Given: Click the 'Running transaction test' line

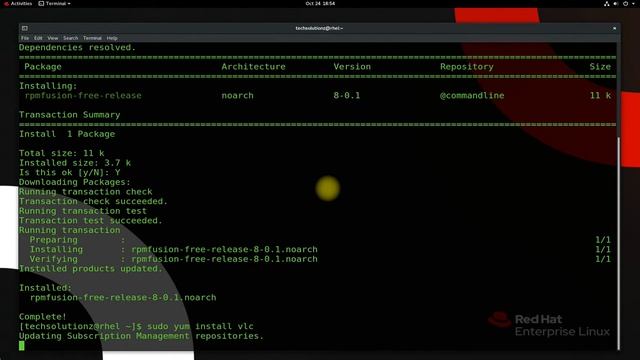Looking at the screenshot, I should [x=83, y=211].
